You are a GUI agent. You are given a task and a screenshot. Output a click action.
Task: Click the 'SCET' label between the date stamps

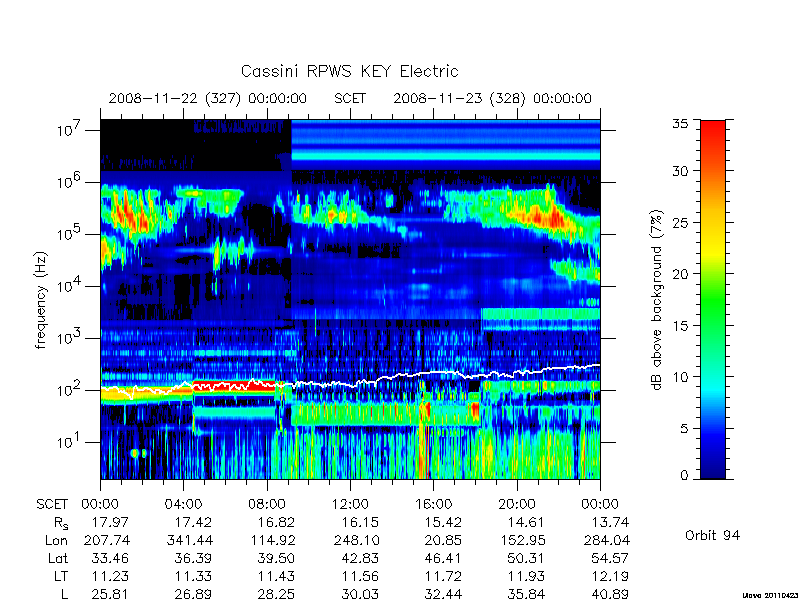(350, 98)
